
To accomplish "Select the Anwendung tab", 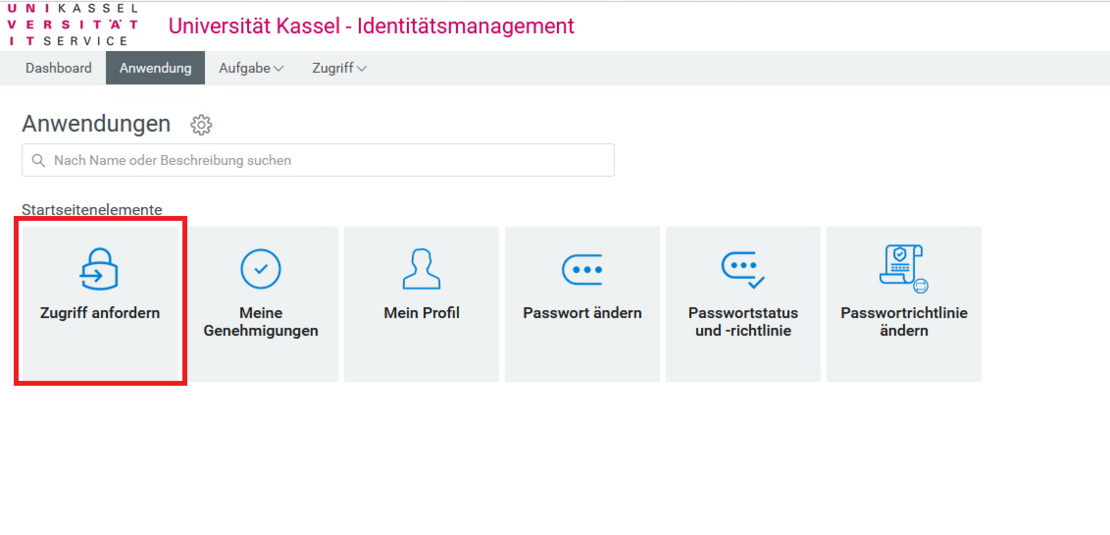I will pyautogui.click(x=155, y=68).
